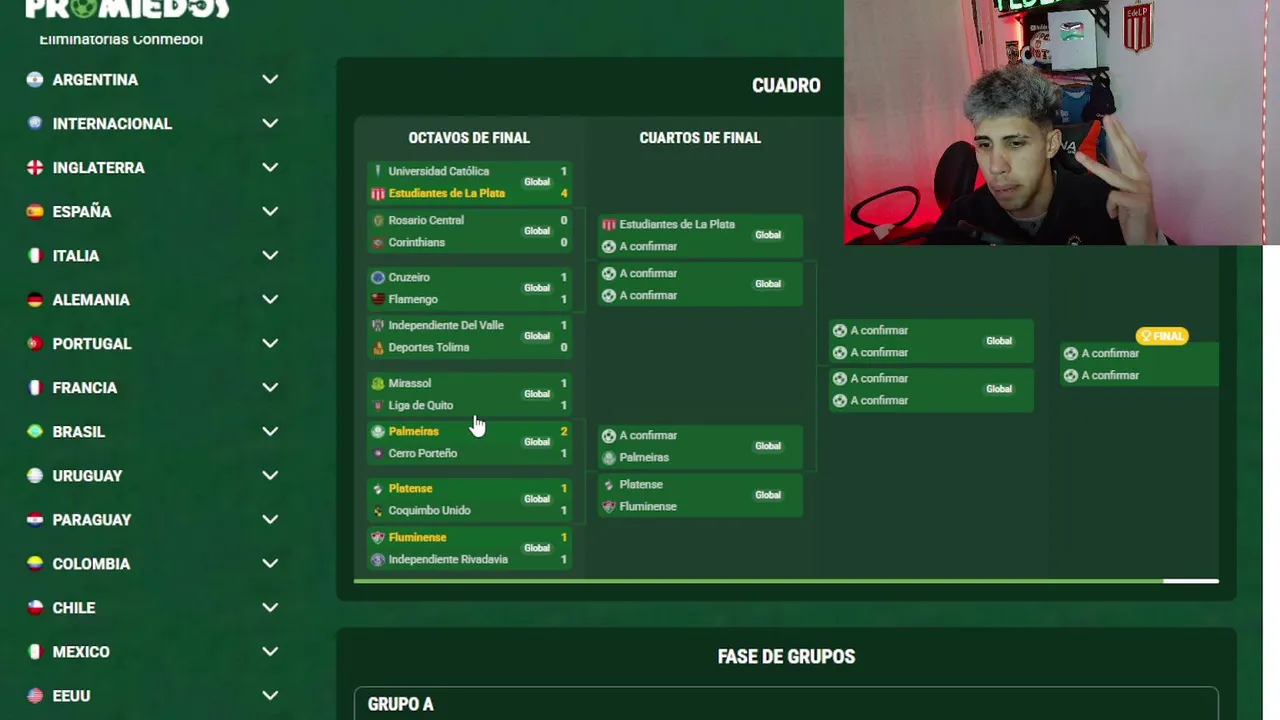Click the Paraguay flag icon
The height and width of the screenshot is (720, 1280).
[x=35, y=520]
